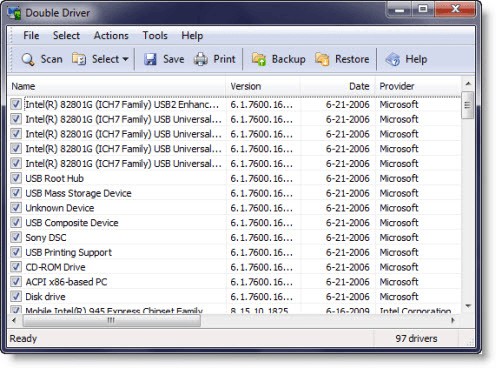This screenshot has width=496, height=368.
Task: Click the Restore folder icon
Action: point(322,59)
